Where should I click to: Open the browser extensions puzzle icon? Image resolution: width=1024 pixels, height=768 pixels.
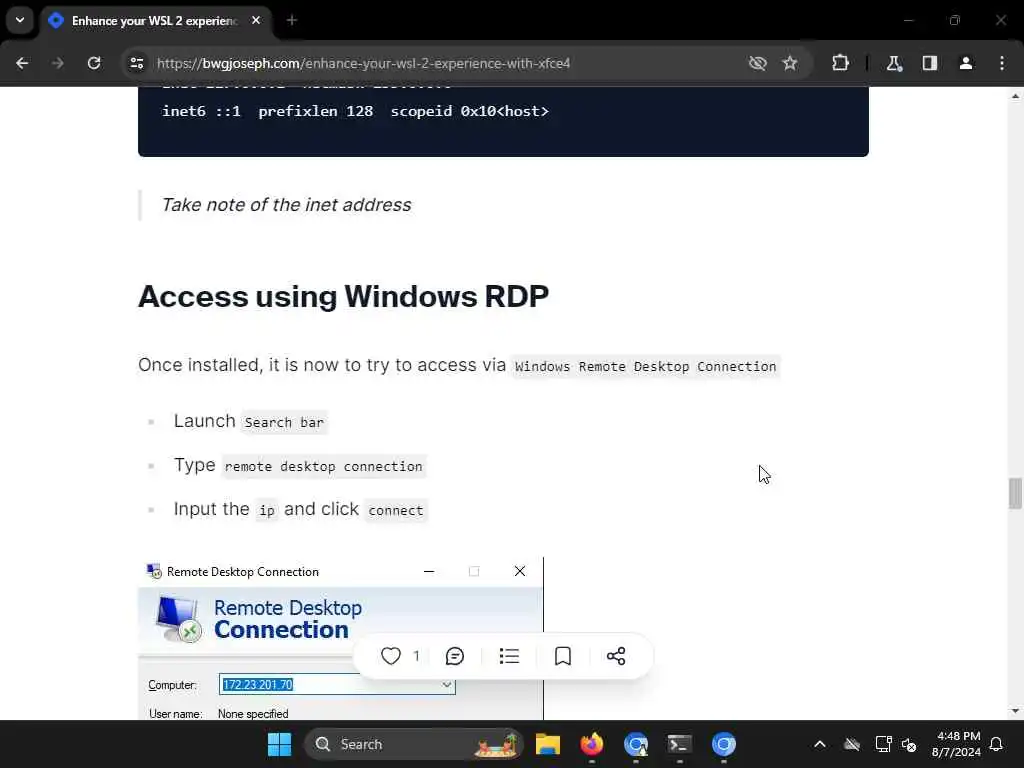[x=840, y=63]
